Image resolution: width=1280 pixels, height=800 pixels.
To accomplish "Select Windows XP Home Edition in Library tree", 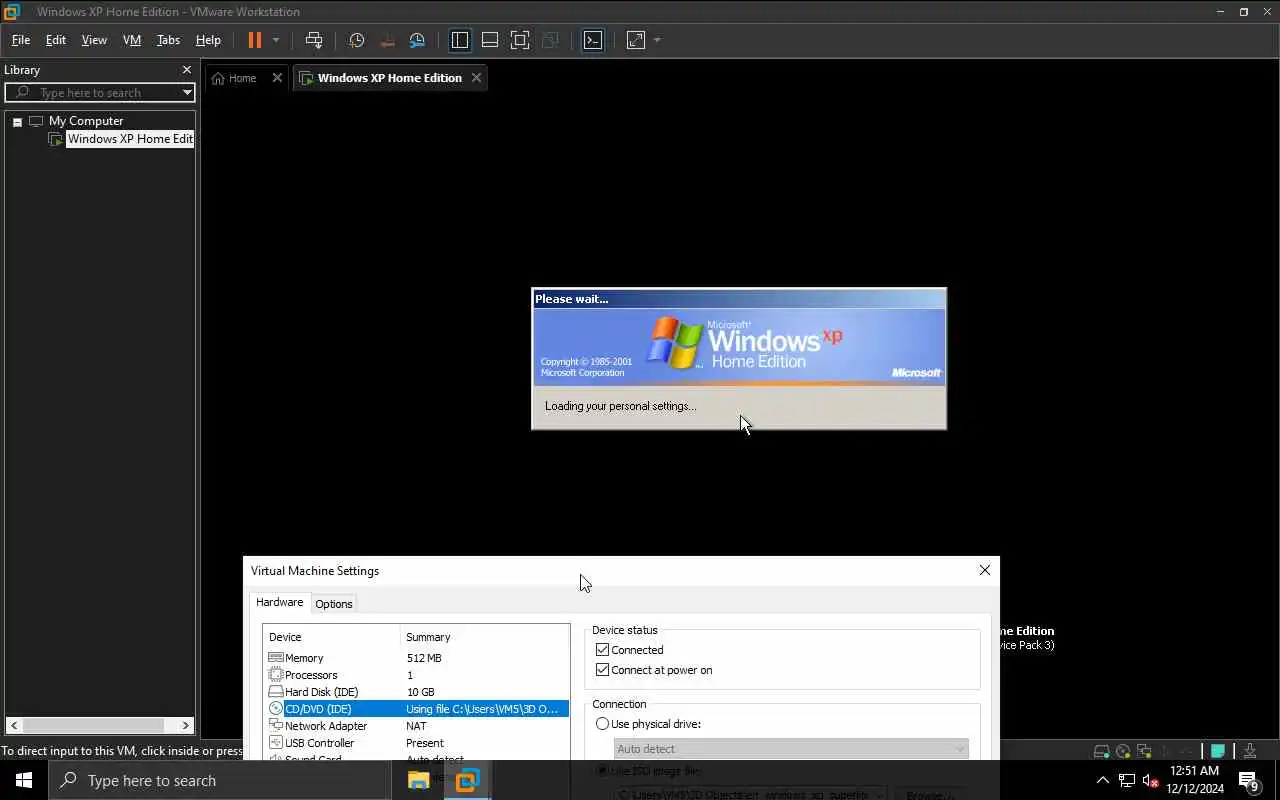I will coord(130,139).
